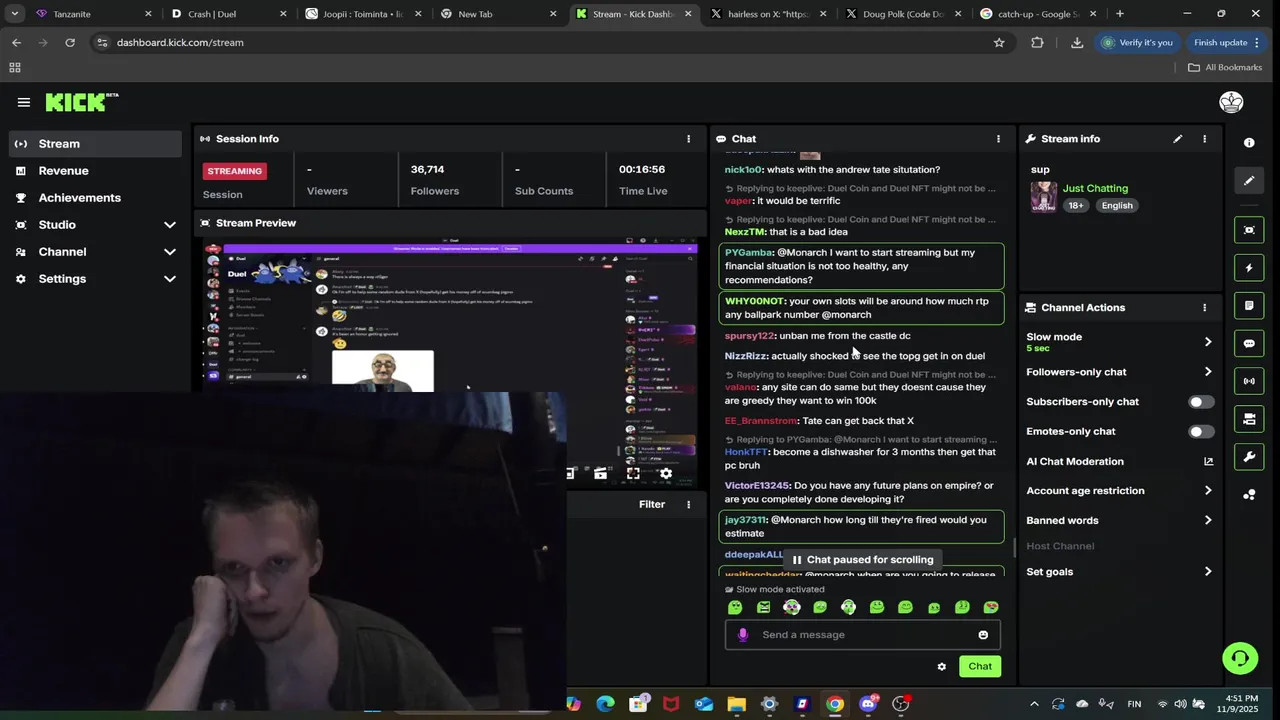Toggle Subscribers-only chat switch
The image size is (1280, 720).
coord(1201,402)
